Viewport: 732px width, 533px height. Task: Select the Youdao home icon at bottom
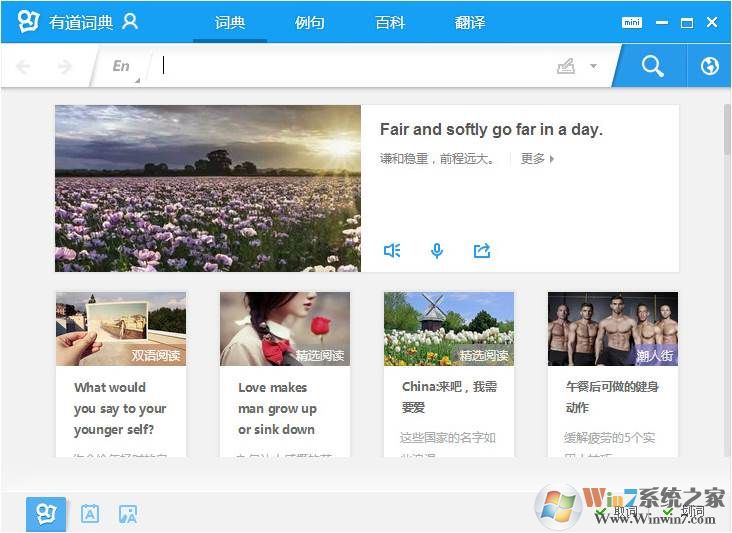(x=46, y=514)
